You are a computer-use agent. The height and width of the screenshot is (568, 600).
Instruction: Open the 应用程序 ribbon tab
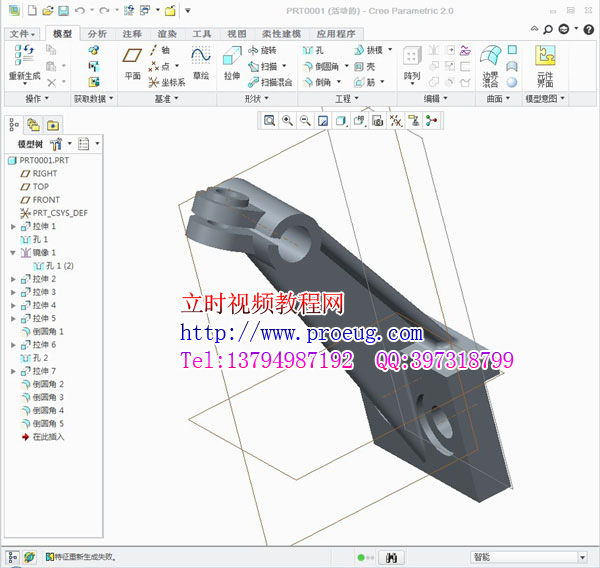click(x=336, y=34)
